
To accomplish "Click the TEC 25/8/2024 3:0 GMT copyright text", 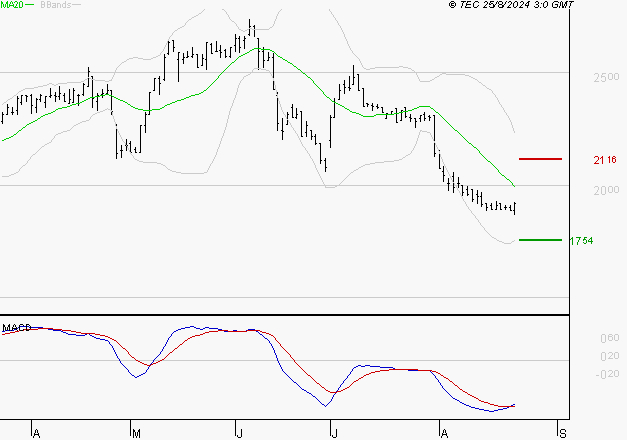I will (x=511, y=4).
